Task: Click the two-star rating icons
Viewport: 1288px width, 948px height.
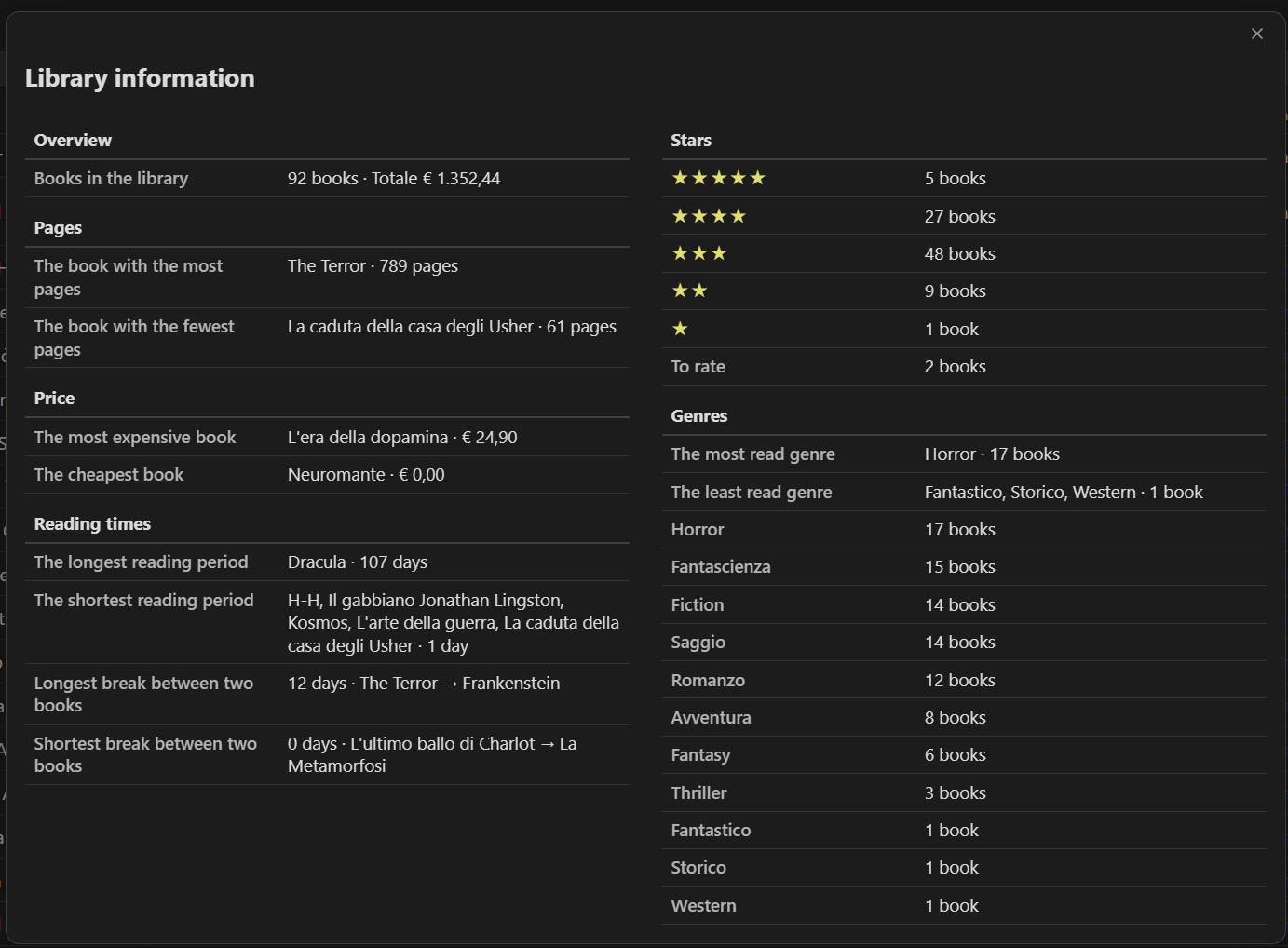Action: (x=689, y=291)
